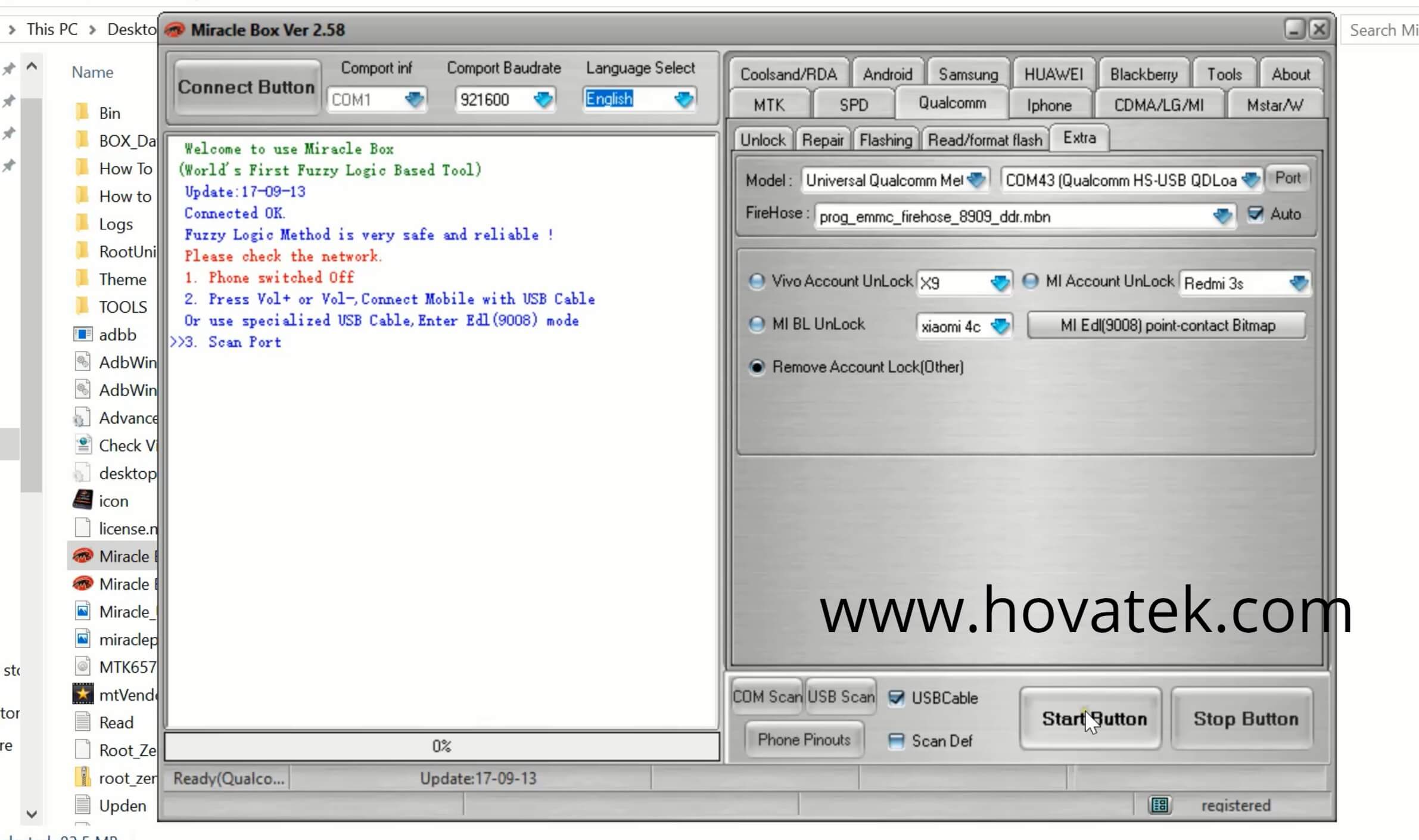Click the 0% progress bar
The width and height of the screenshot is (1419, 840).
(441, 746)
